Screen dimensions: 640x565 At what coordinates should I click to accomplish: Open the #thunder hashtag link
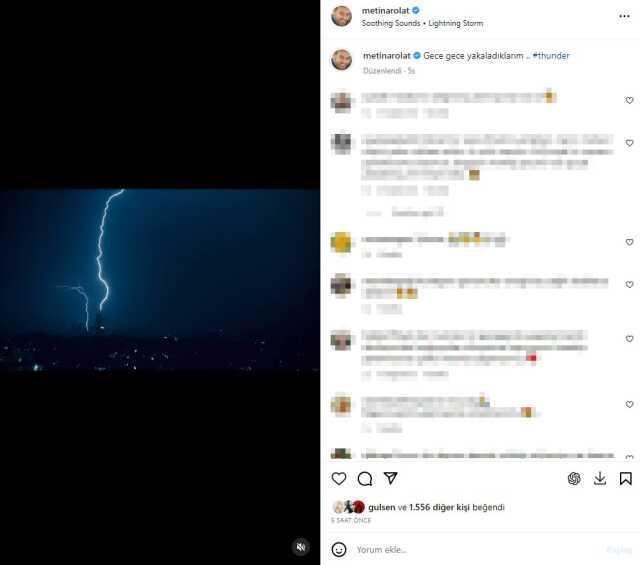point(551,56)
